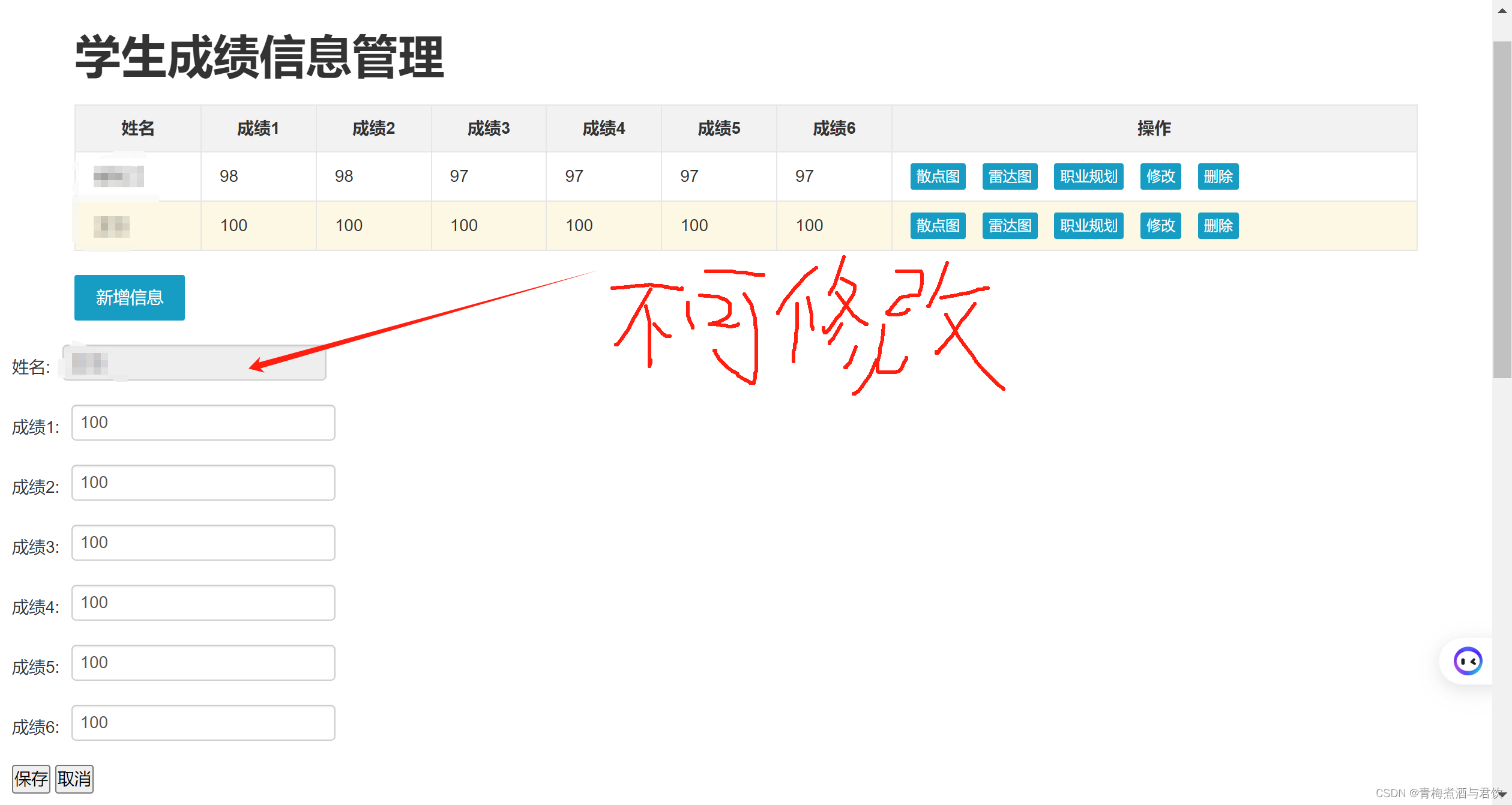The width and height of the screenshot is (1512, 805).
Task: Open 职业规划 for the row scoring 100
Action: point(1088,226)
